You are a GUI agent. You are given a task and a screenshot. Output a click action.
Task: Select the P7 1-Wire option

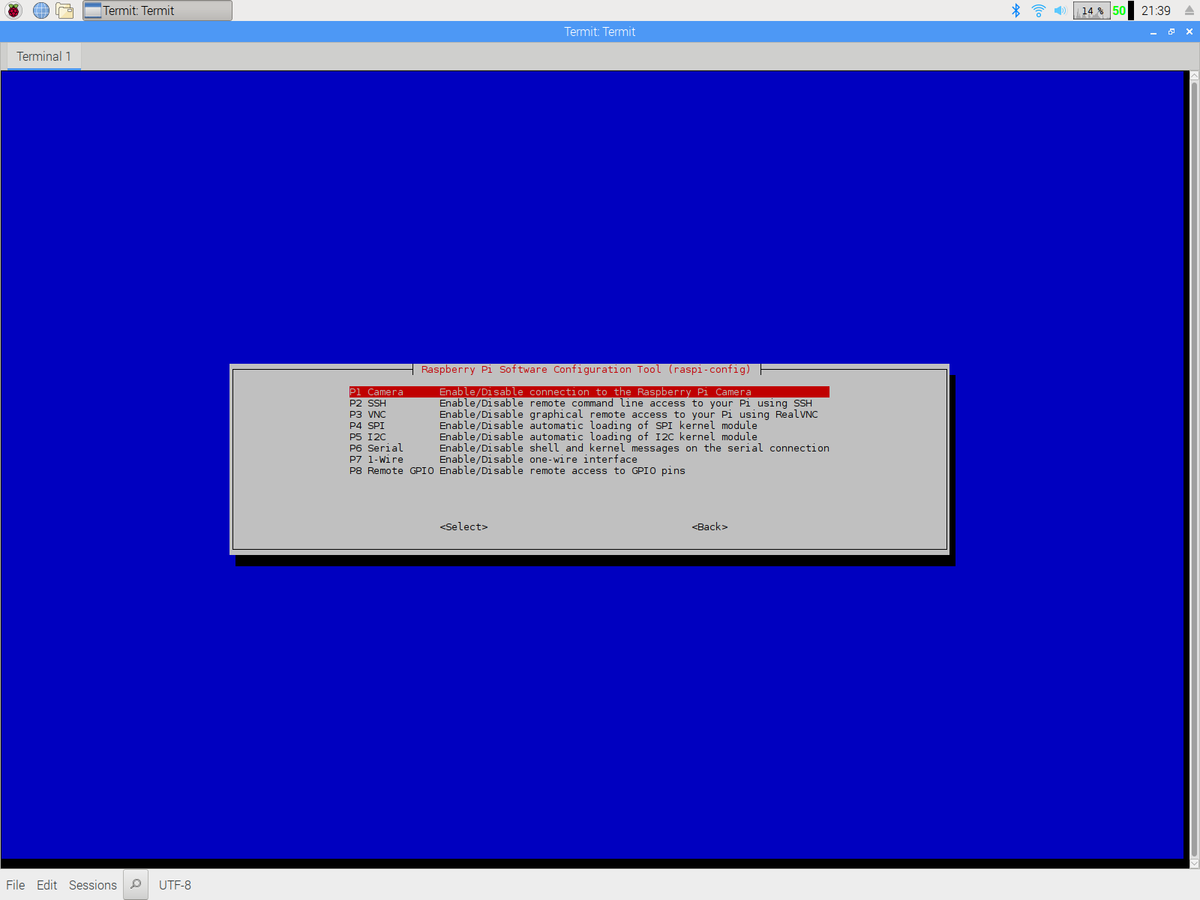tap(589, 460)
